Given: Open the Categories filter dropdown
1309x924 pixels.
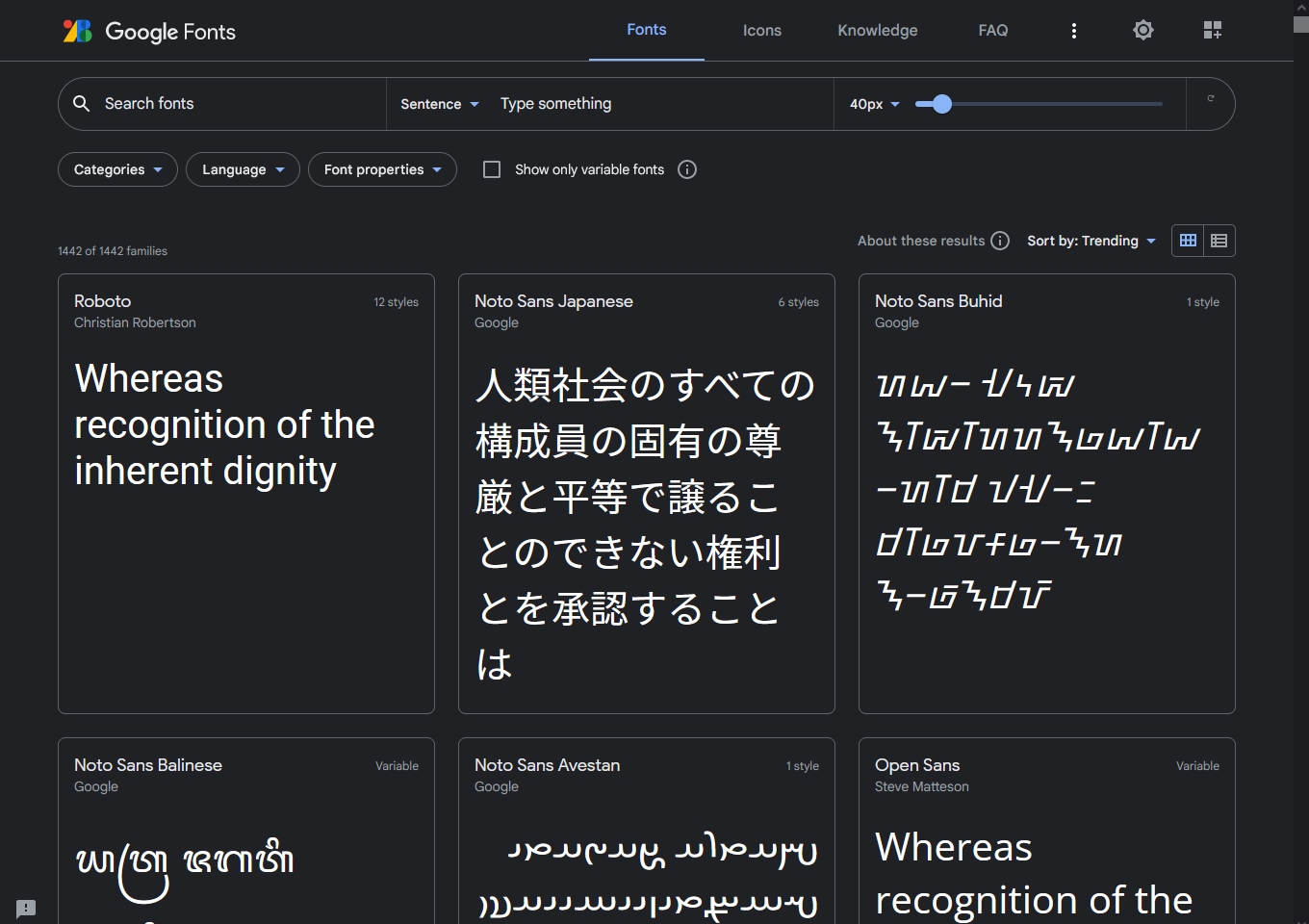Looking at the screenshot, I should [117, 169].
